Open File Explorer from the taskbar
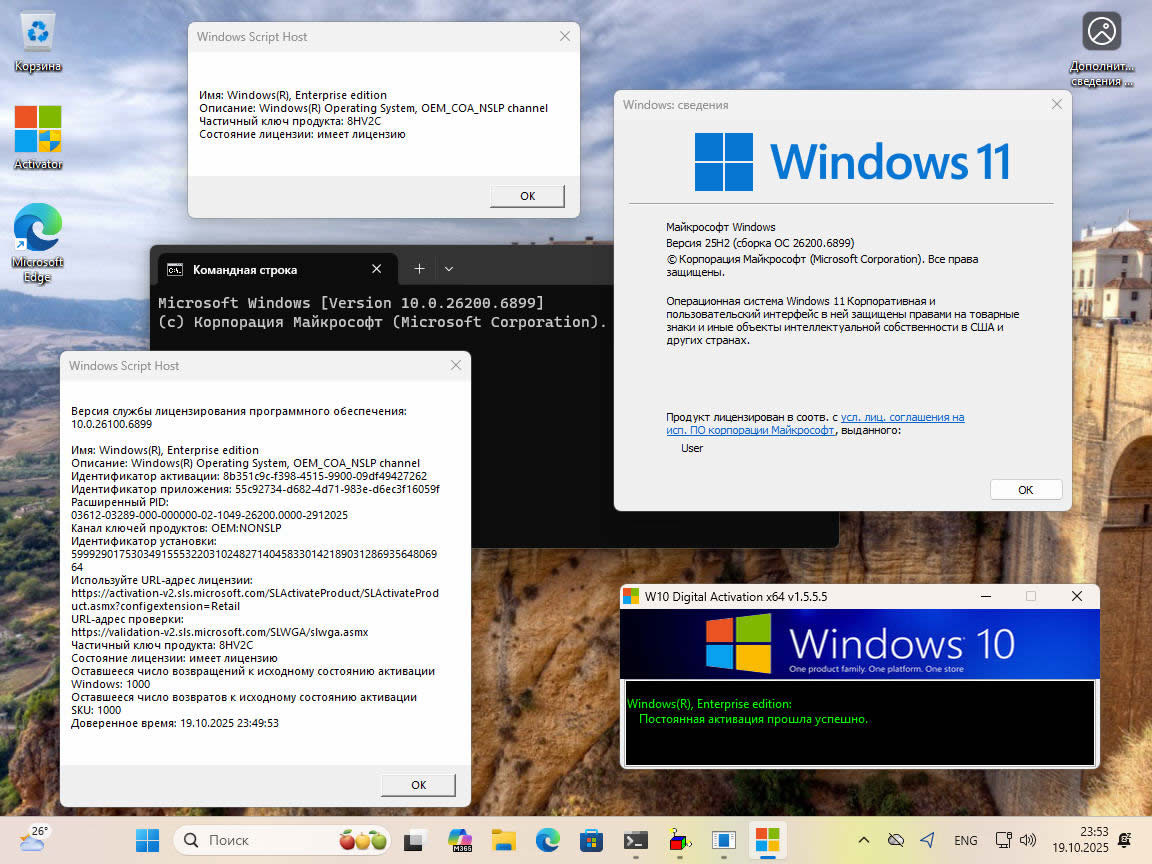 pyautogui.click(x=504, y=840)
